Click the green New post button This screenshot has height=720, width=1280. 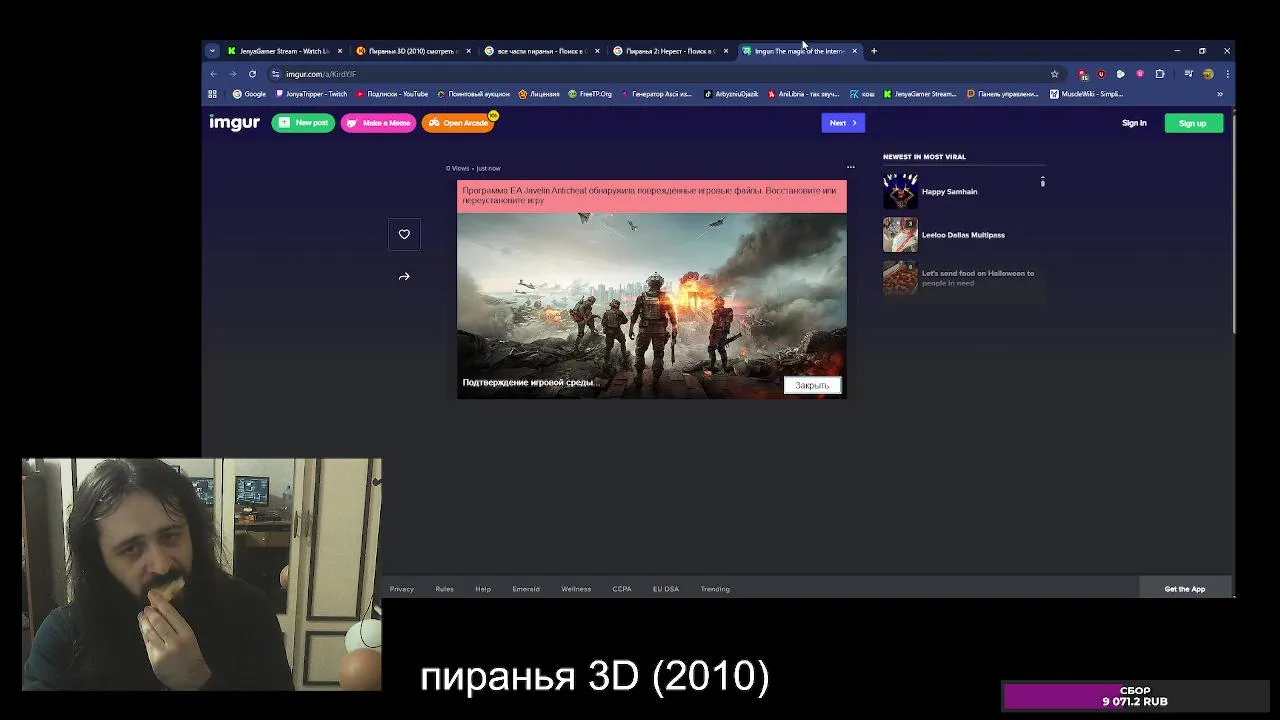click(x=303, y=123)
